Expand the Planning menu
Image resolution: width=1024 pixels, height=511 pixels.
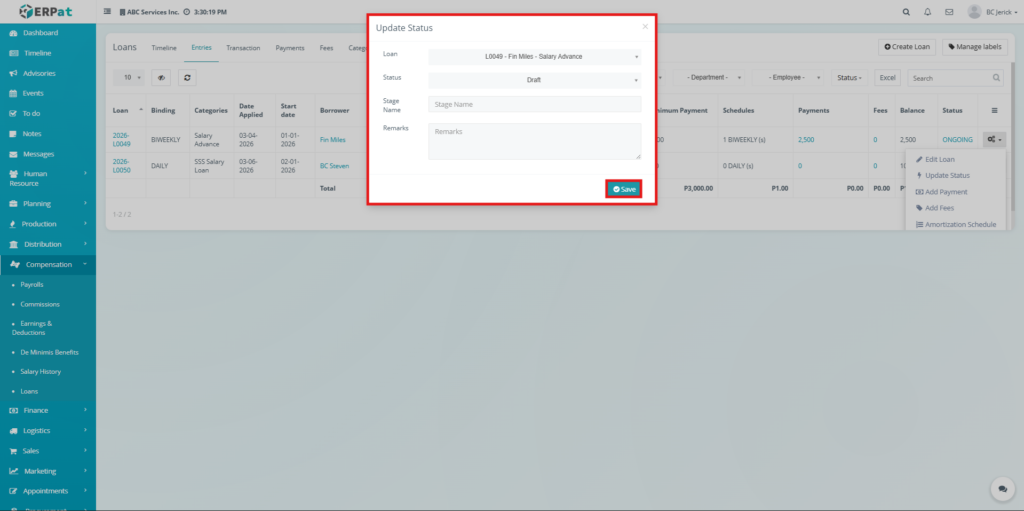48,203
